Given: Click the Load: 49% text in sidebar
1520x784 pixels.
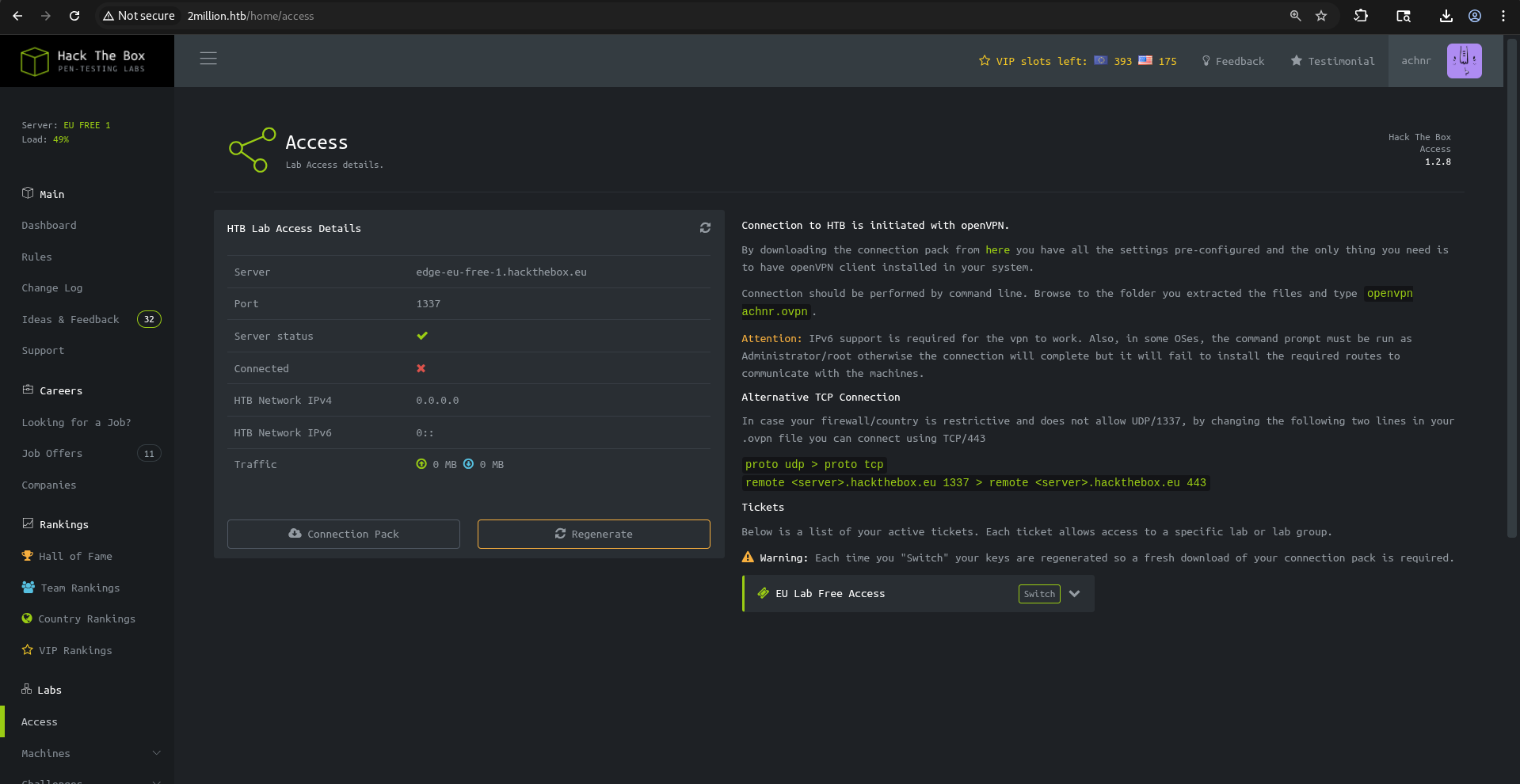Looking at the screenshot, I should pyautogui.click(x=45, y=139).
